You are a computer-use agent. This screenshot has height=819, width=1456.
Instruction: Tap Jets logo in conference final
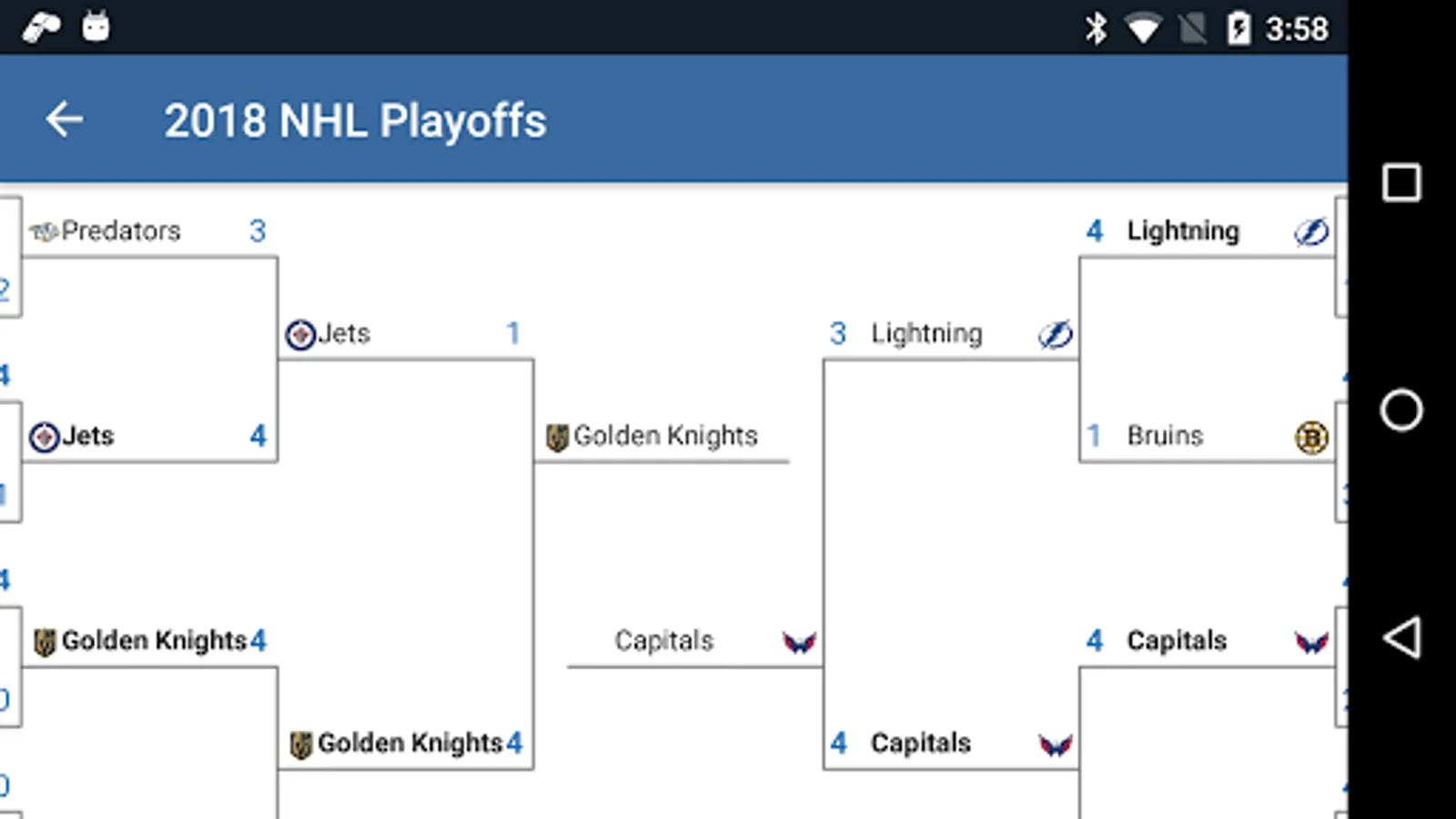click(300, 335)
